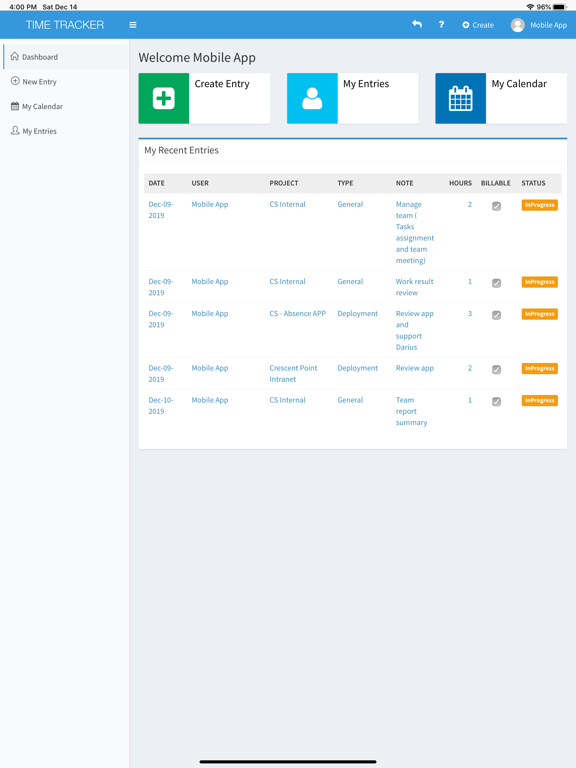Toggle billable checkbox for Team report summary
576x768 pixels.
[496, 402]
